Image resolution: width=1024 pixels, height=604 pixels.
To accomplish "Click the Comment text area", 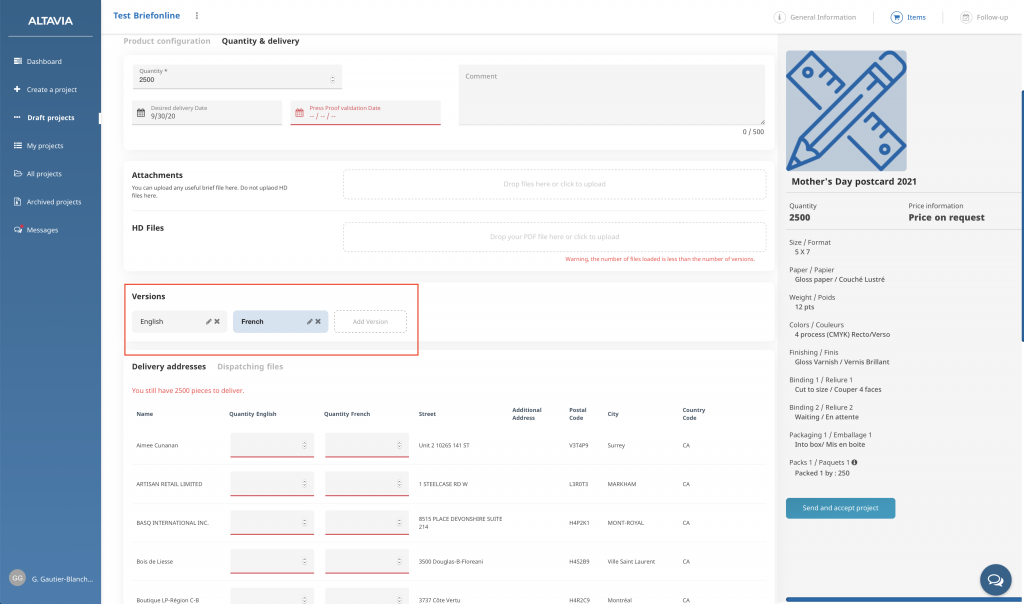I will 611,97.
